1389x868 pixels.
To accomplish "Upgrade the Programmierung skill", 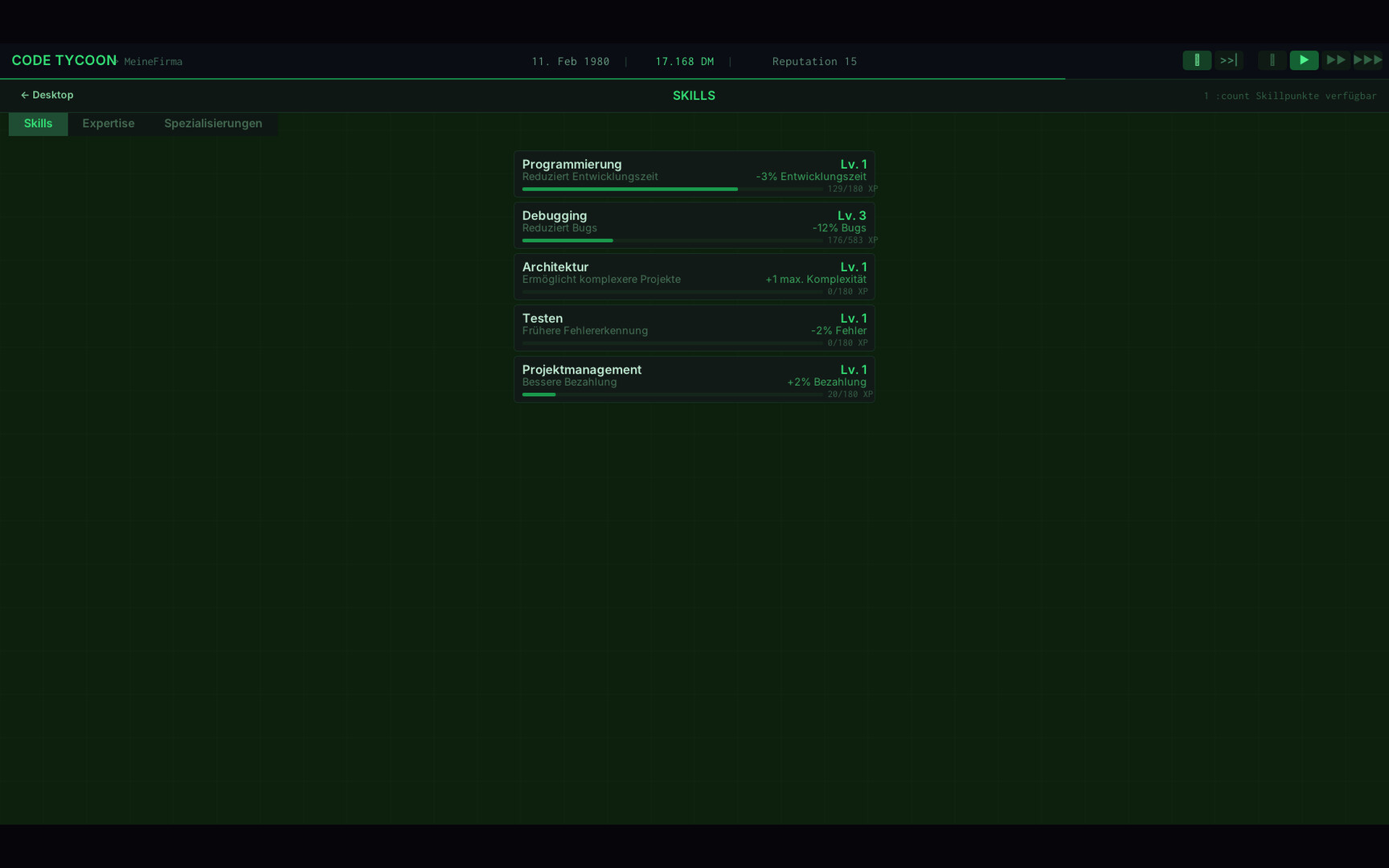I will pos(694,174).
